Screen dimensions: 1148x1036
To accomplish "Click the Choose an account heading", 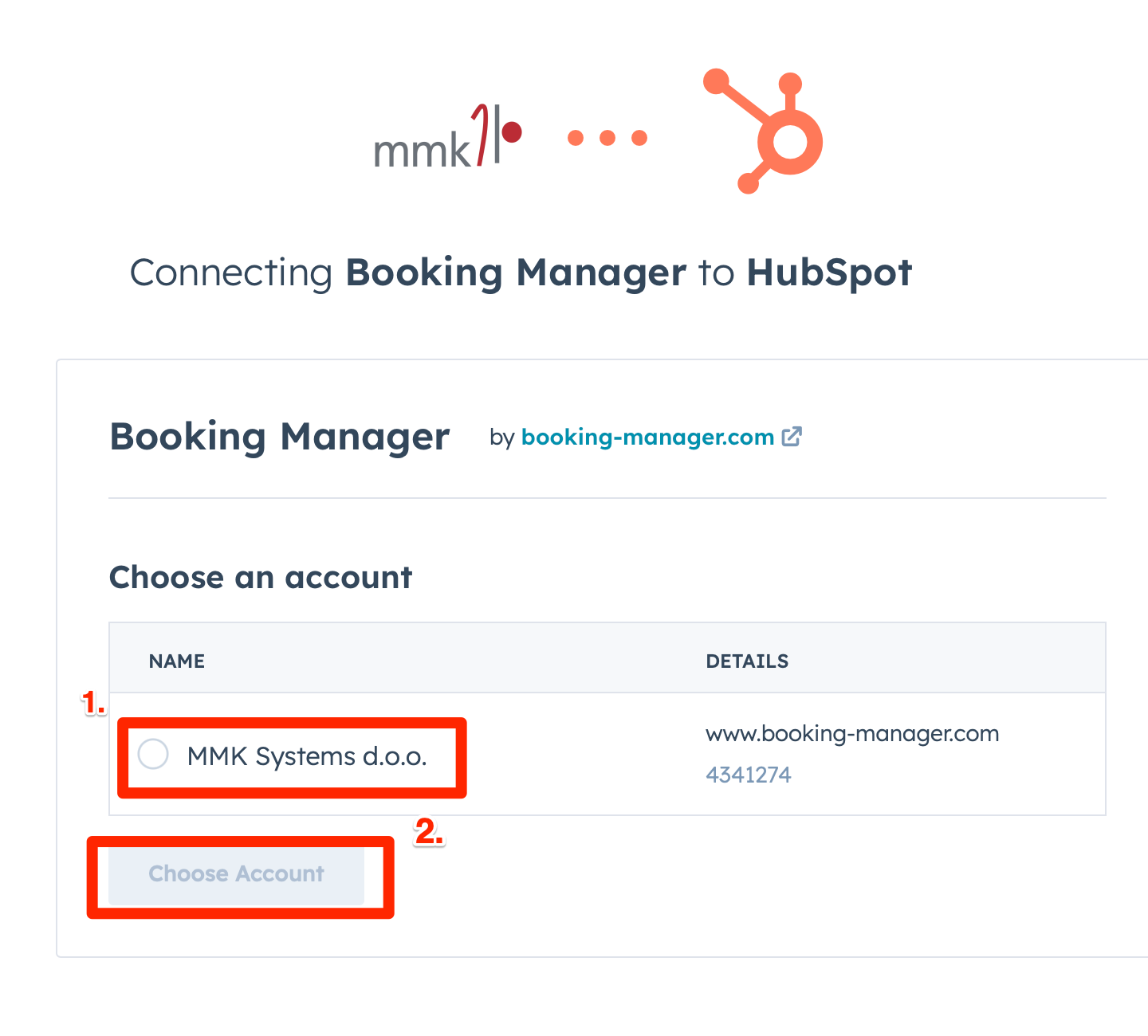I will (261, 577).
